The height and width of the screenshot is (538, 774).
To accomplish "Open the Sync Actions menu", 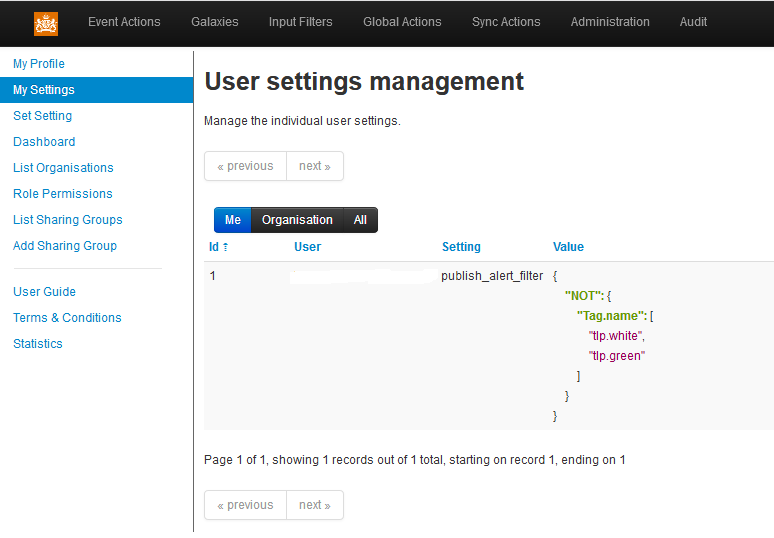I will pos(505,22).
